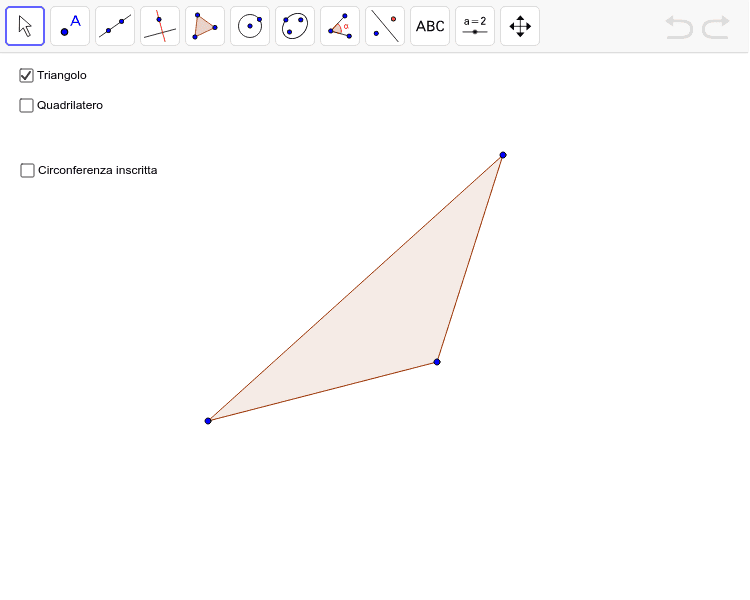The image size is (750, 600).
Task: Select the Slider a=2 tool
Action: coord(474,26)
